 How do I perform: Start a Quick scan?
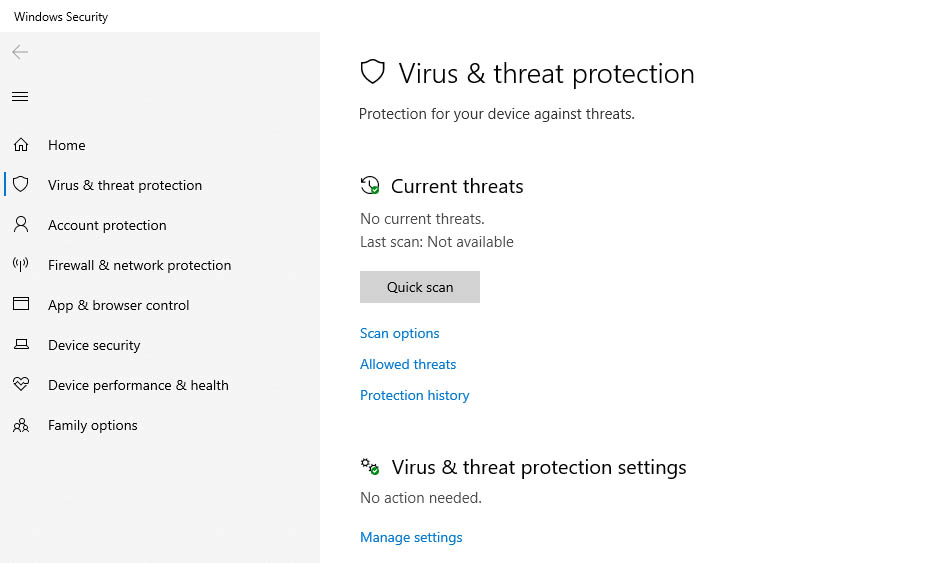(420, 287)
